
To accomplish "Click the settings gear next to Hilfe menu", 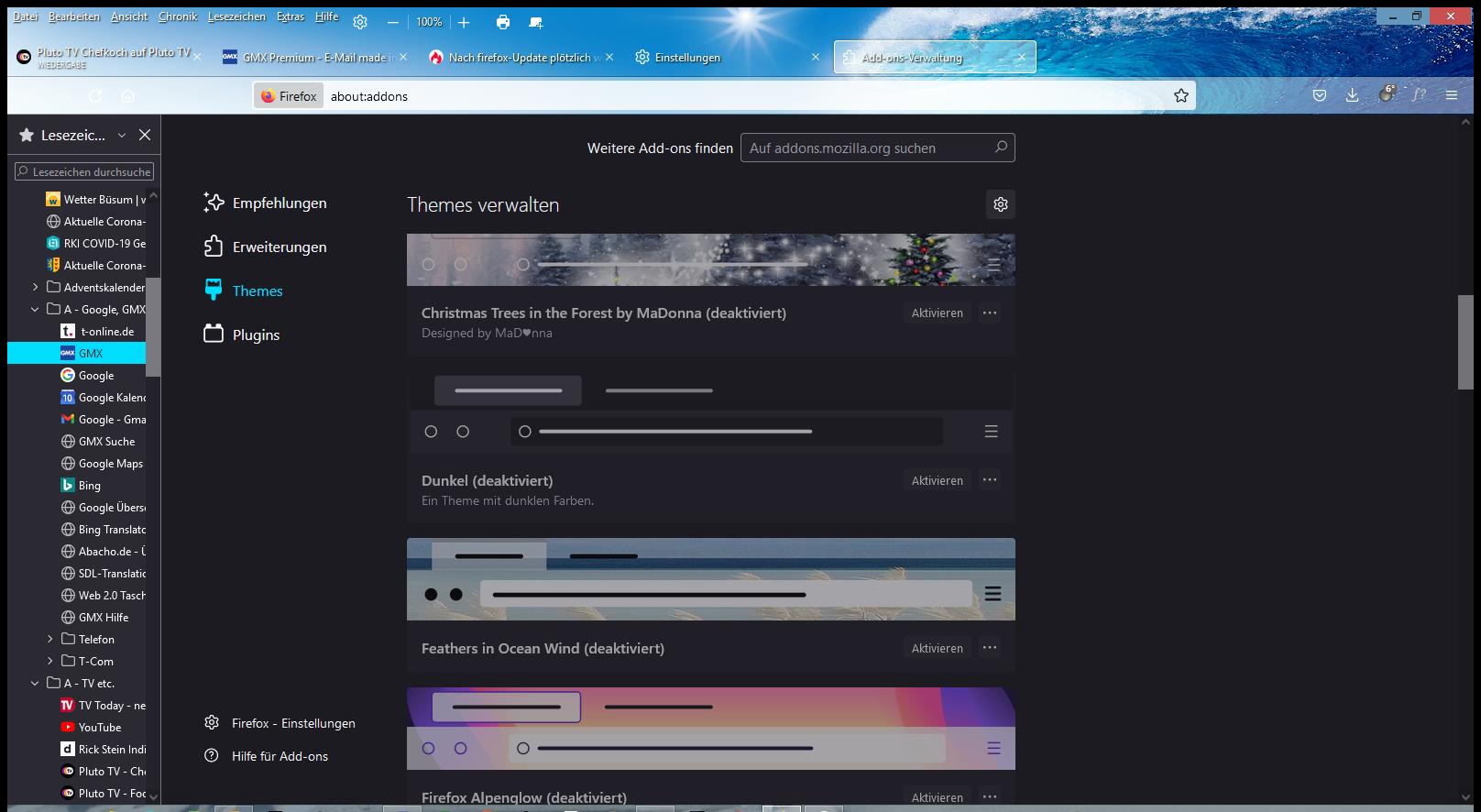I will coord(360,22).
